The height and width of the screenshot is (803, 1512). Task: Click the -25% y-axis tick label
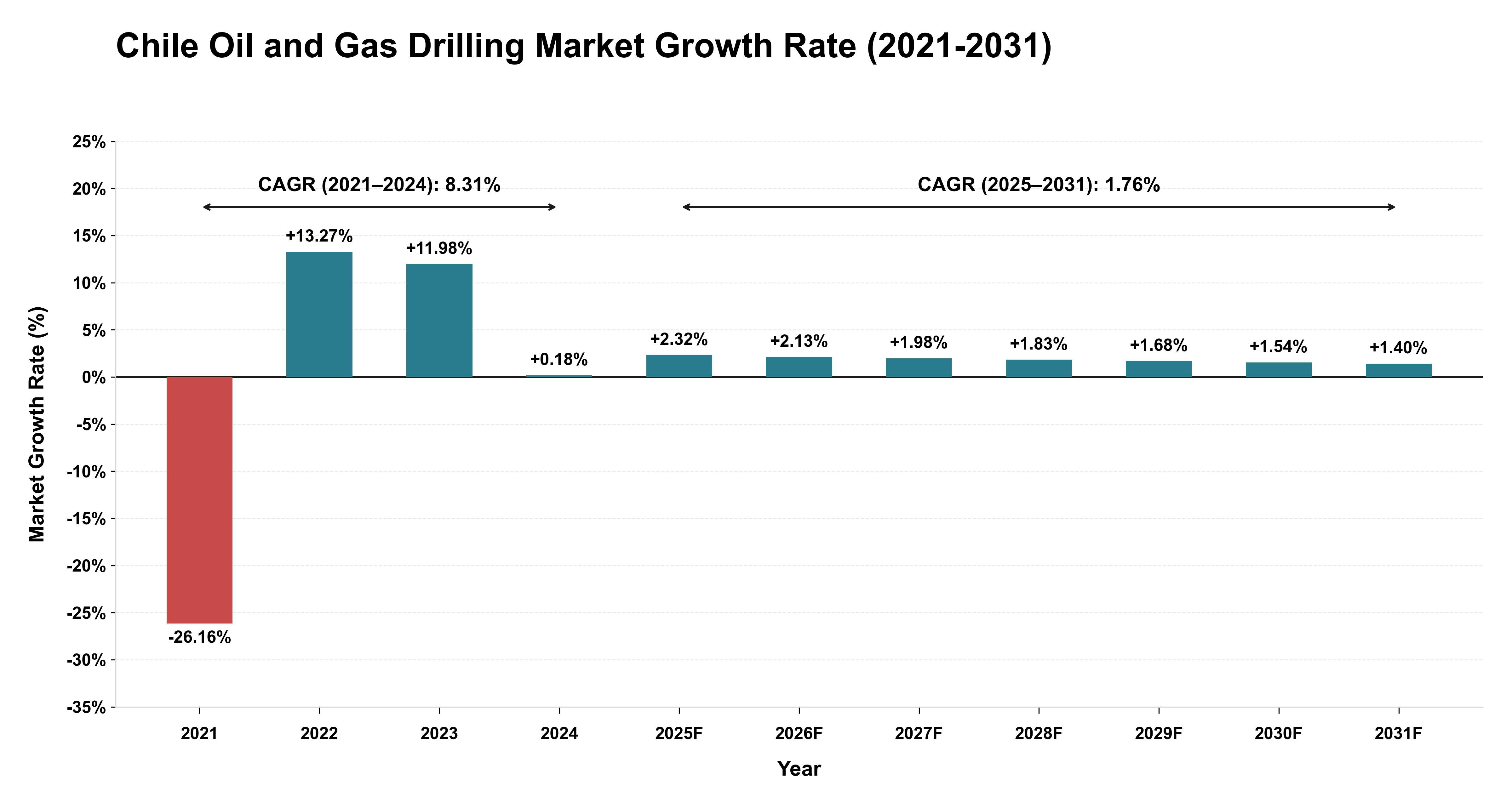(x=86, y=613)
